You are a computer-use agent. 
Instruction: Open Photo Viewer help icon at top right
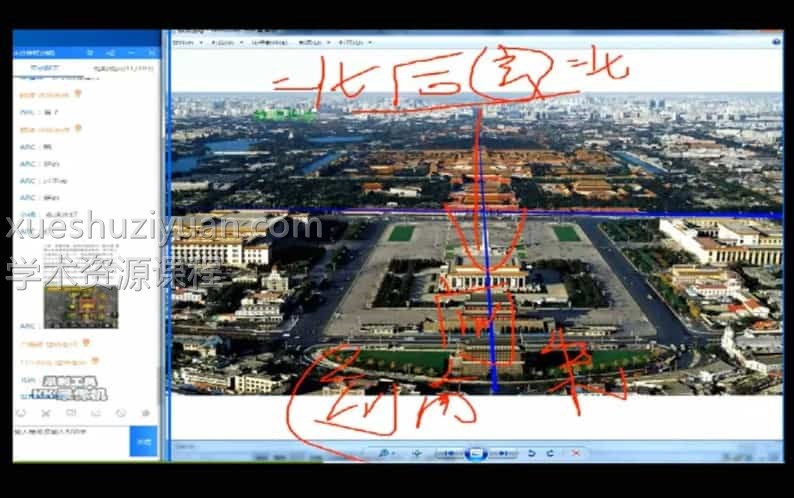pyautogui.click(x=776, y=42)
